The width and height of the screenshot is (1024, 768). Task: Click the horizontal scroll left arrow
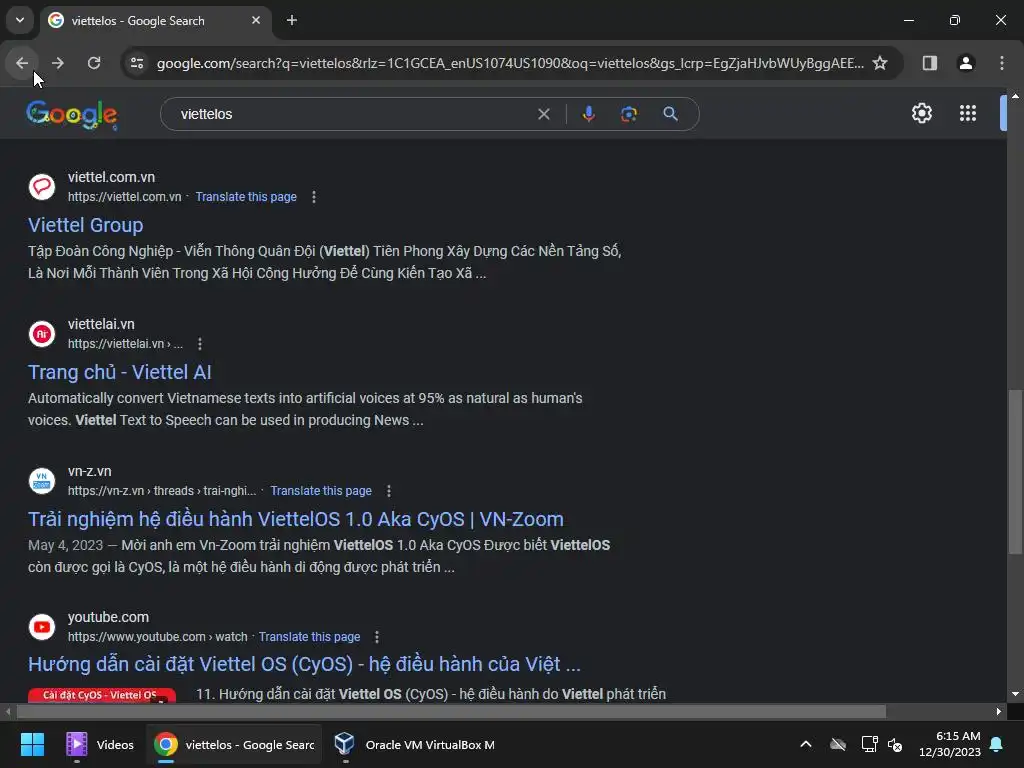[8, 711]
